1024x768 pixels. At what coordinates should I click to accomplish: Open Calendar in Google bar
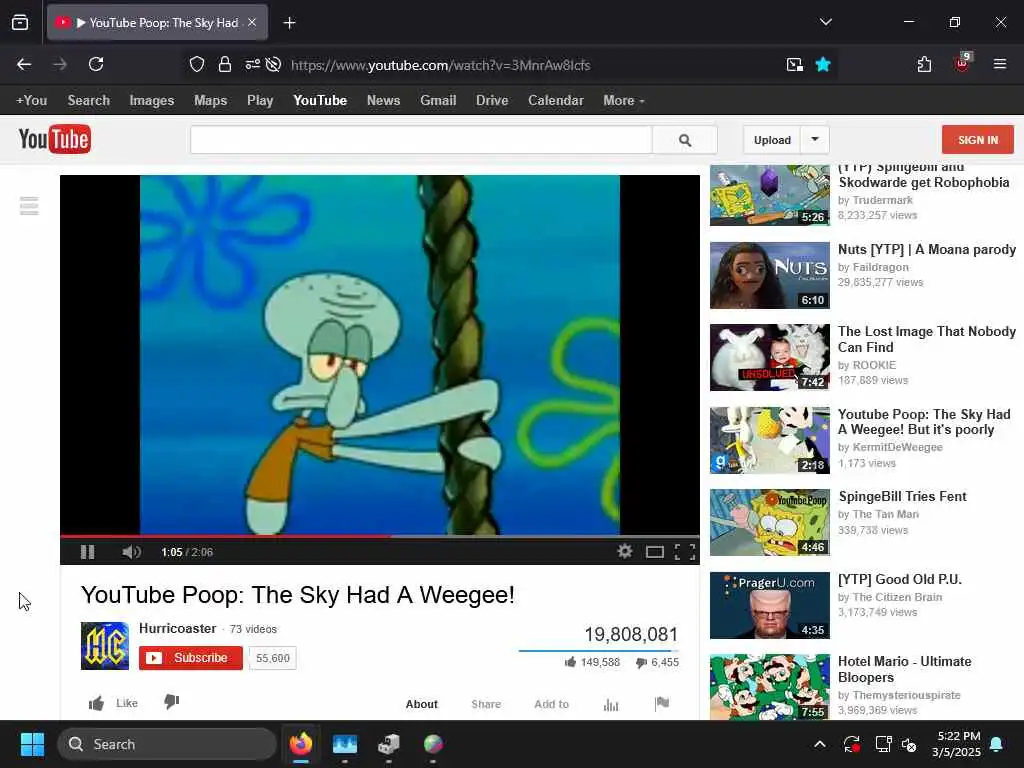click(556, 101)
